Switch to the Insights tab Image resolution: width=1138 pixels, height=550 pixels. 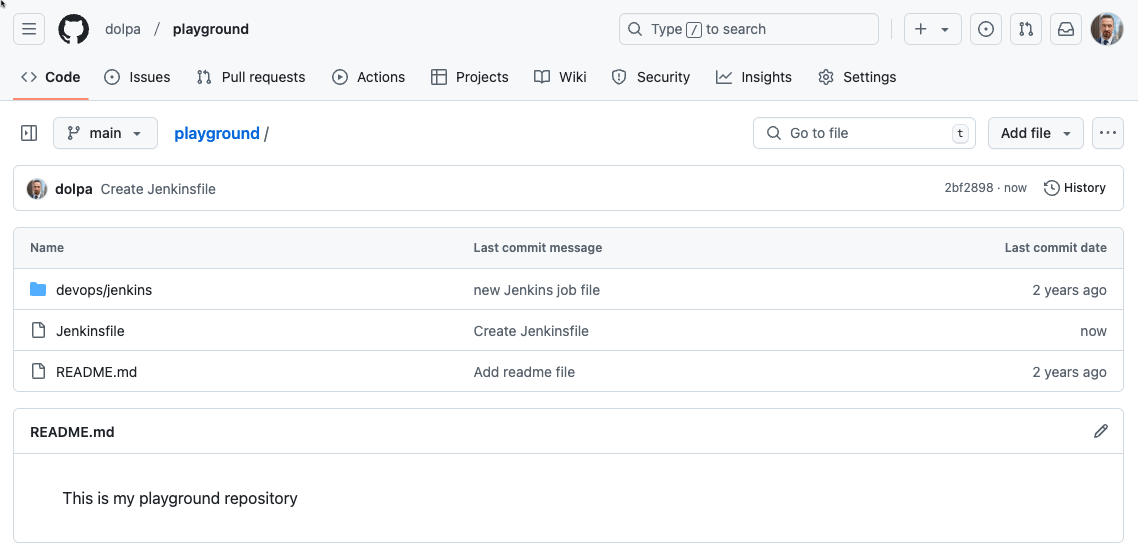point(754,77)
